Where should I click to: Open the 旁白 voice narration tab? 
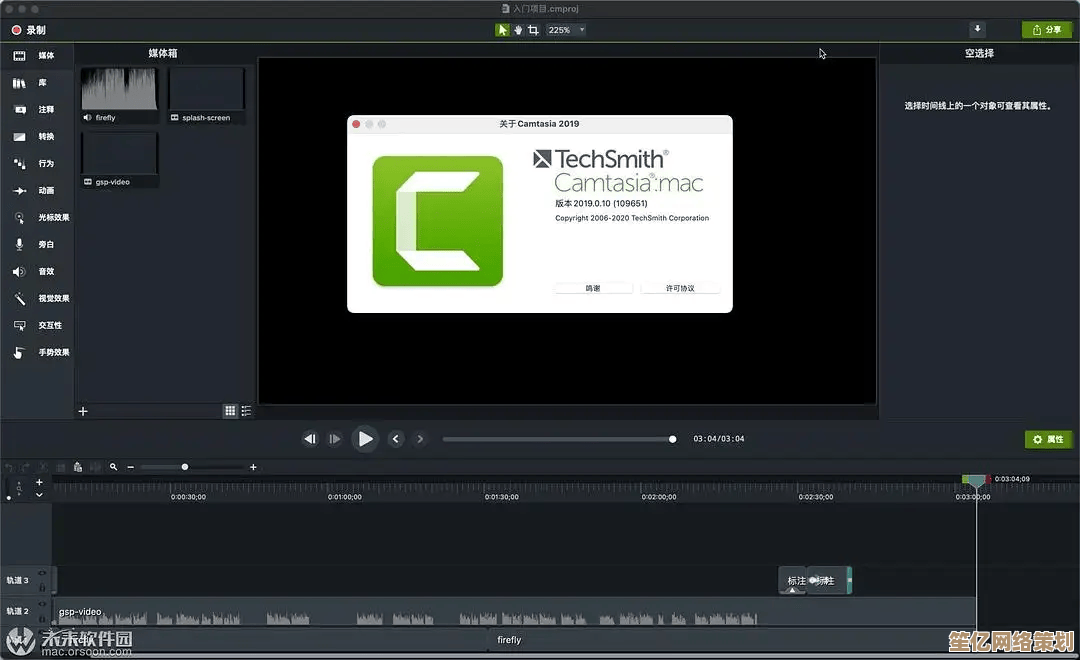coord(36,245)
